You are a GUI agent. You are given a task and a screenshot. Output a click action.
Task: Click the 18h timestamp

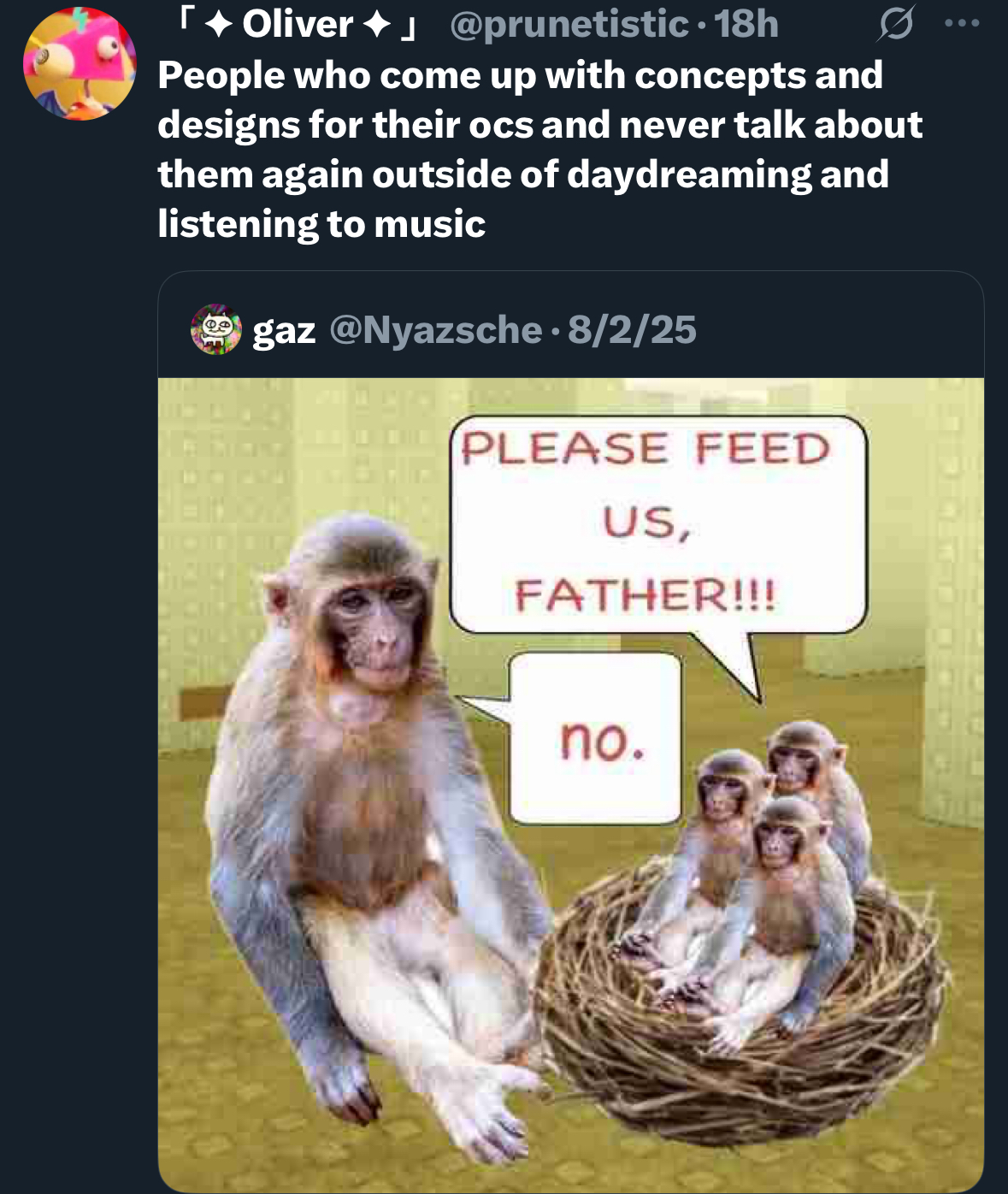(746, 24)
